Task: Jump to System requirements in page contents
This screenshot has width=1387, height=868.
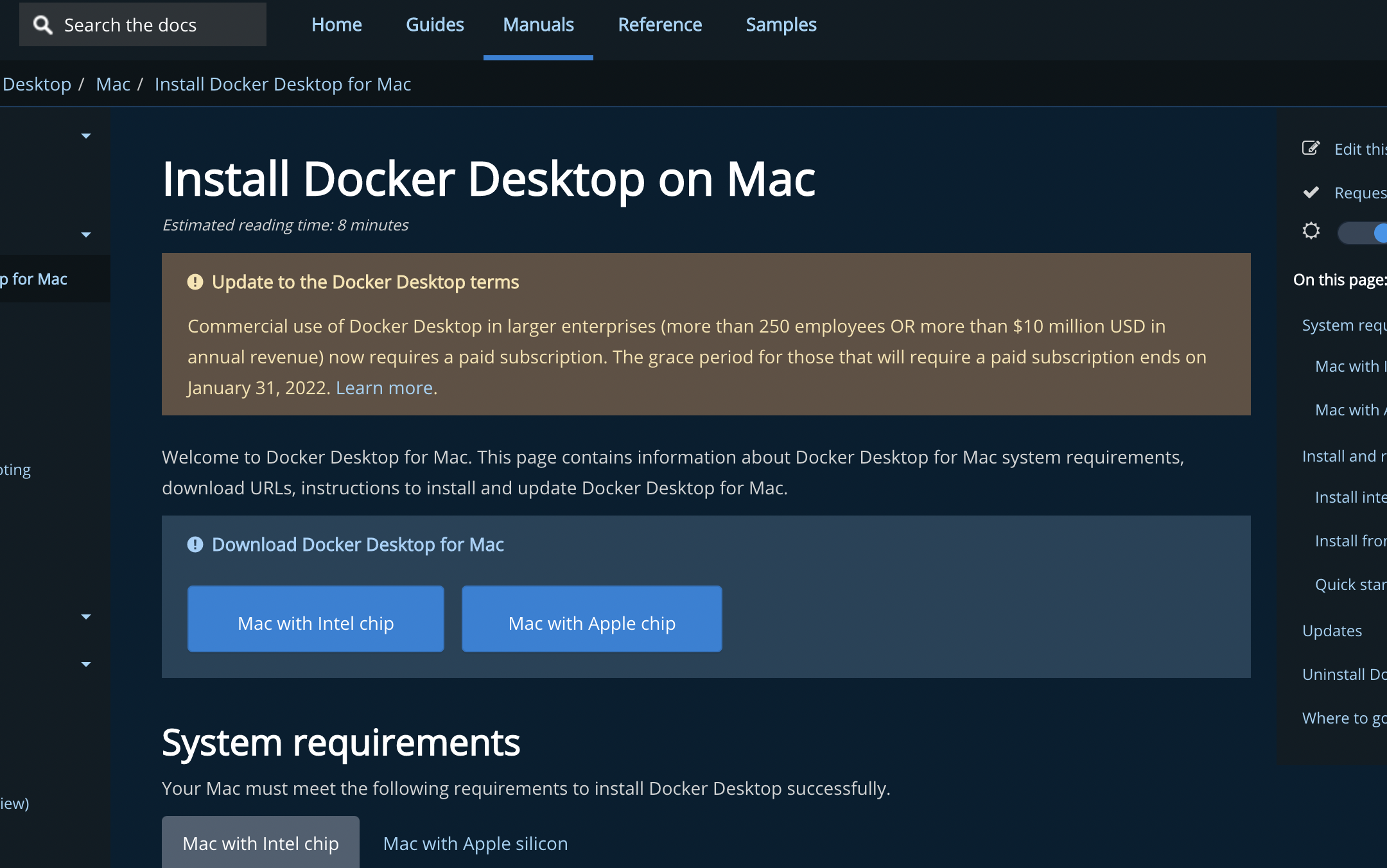Action: pyautogui.click(x=1344, y=325)
